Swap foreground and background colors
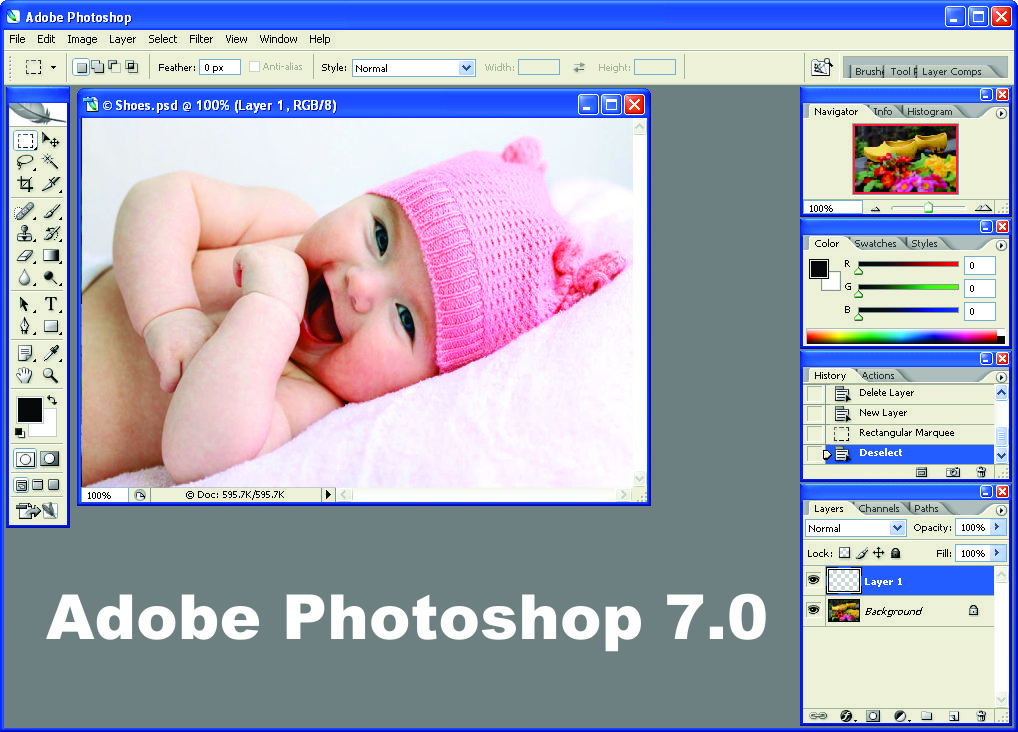 click(52, 400)
